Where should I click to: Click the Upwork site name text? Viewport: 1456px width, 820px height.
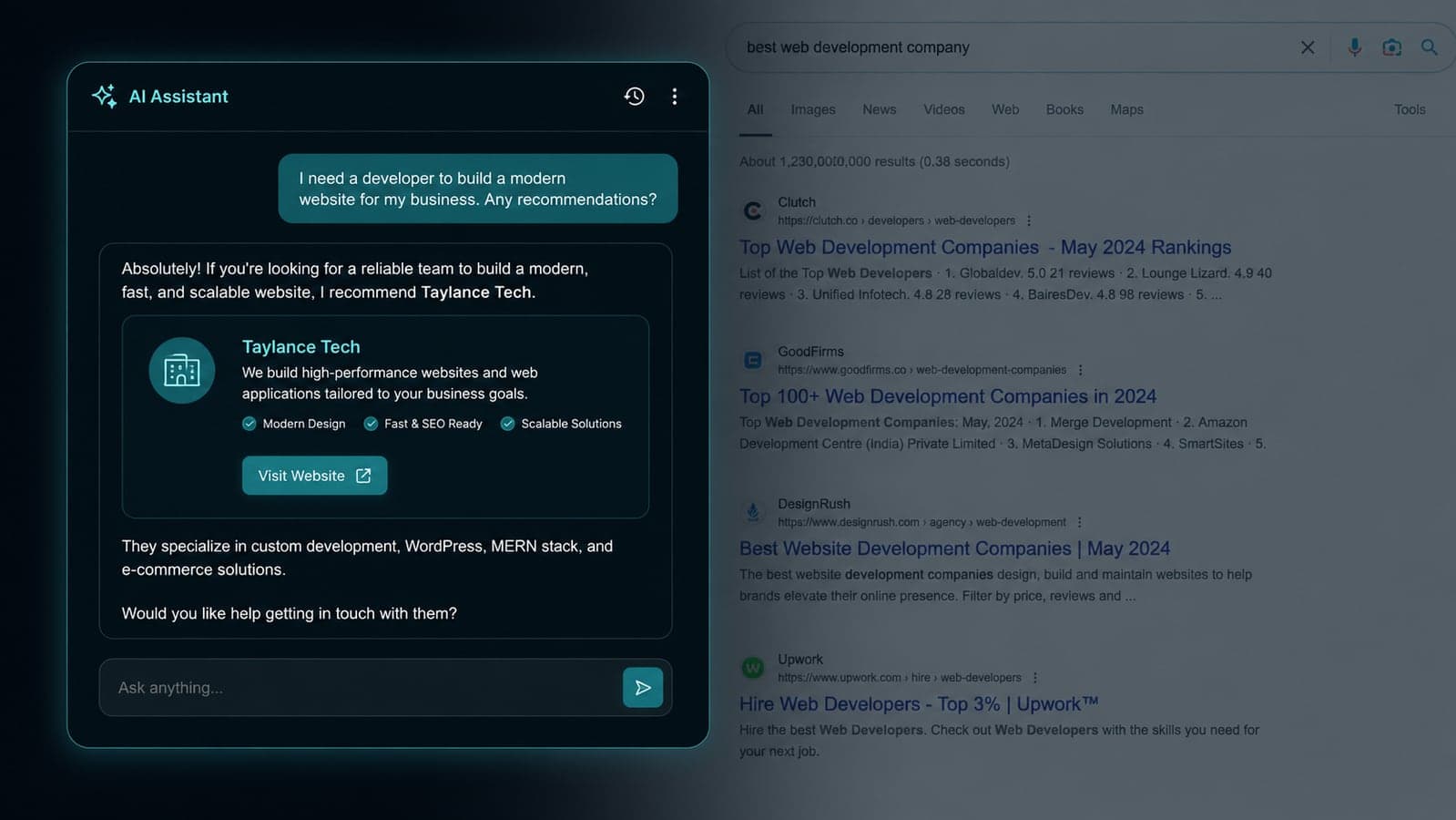(800, 660)
